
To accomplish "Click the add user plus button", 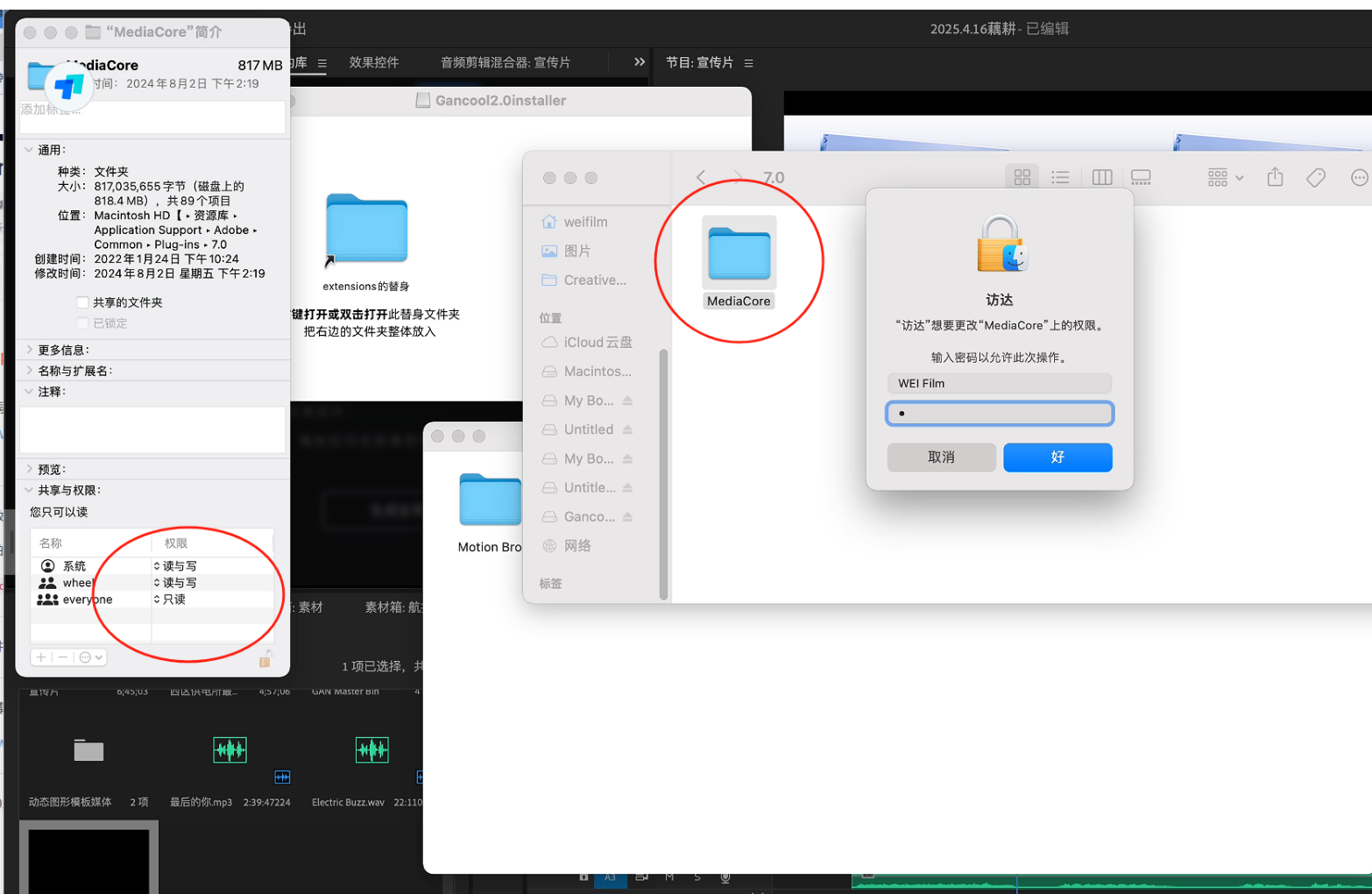I will pos(41,657).
